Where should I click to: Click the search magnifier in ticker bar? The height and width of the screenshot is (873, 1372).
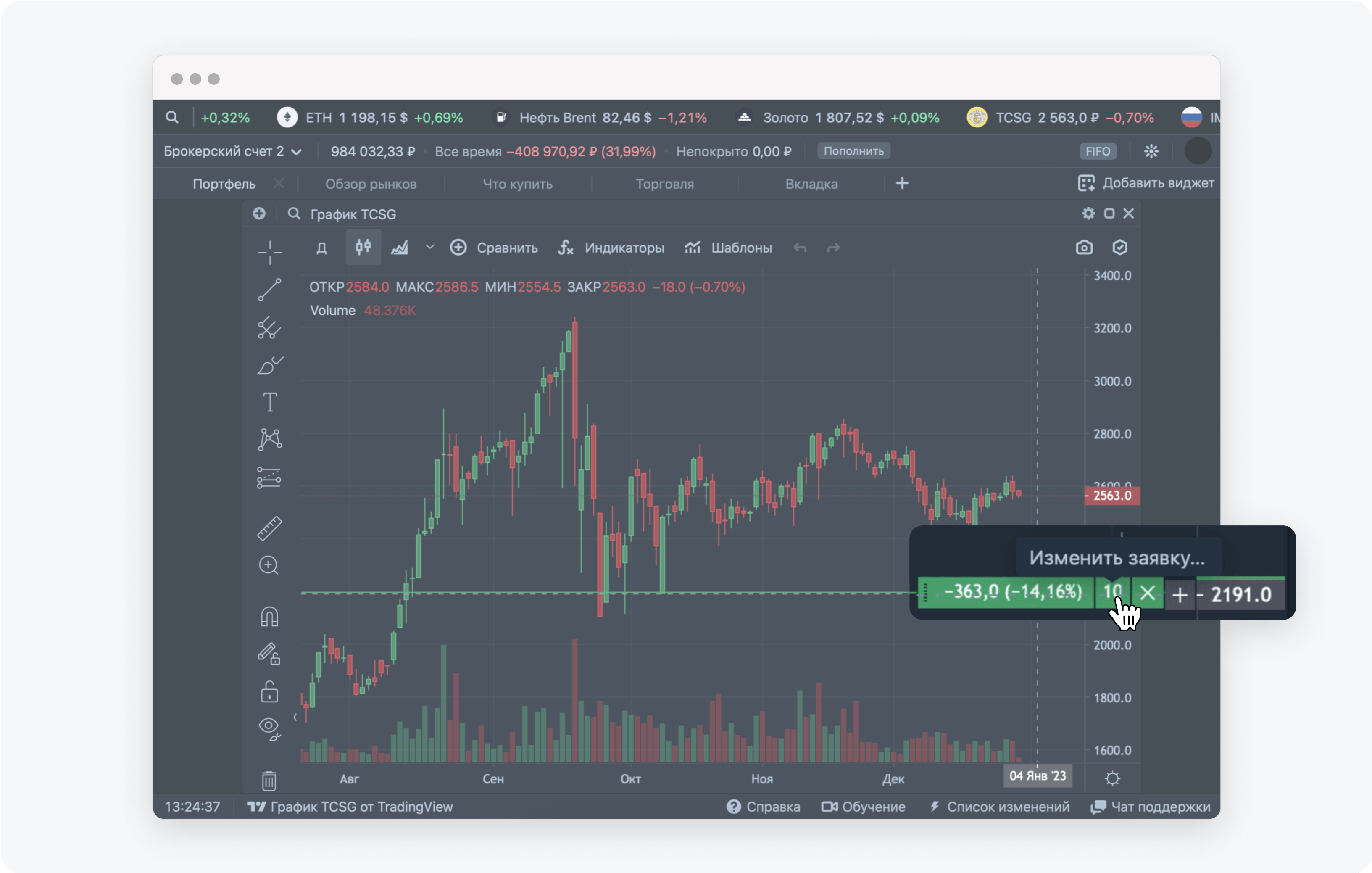(x=171, y=118)
